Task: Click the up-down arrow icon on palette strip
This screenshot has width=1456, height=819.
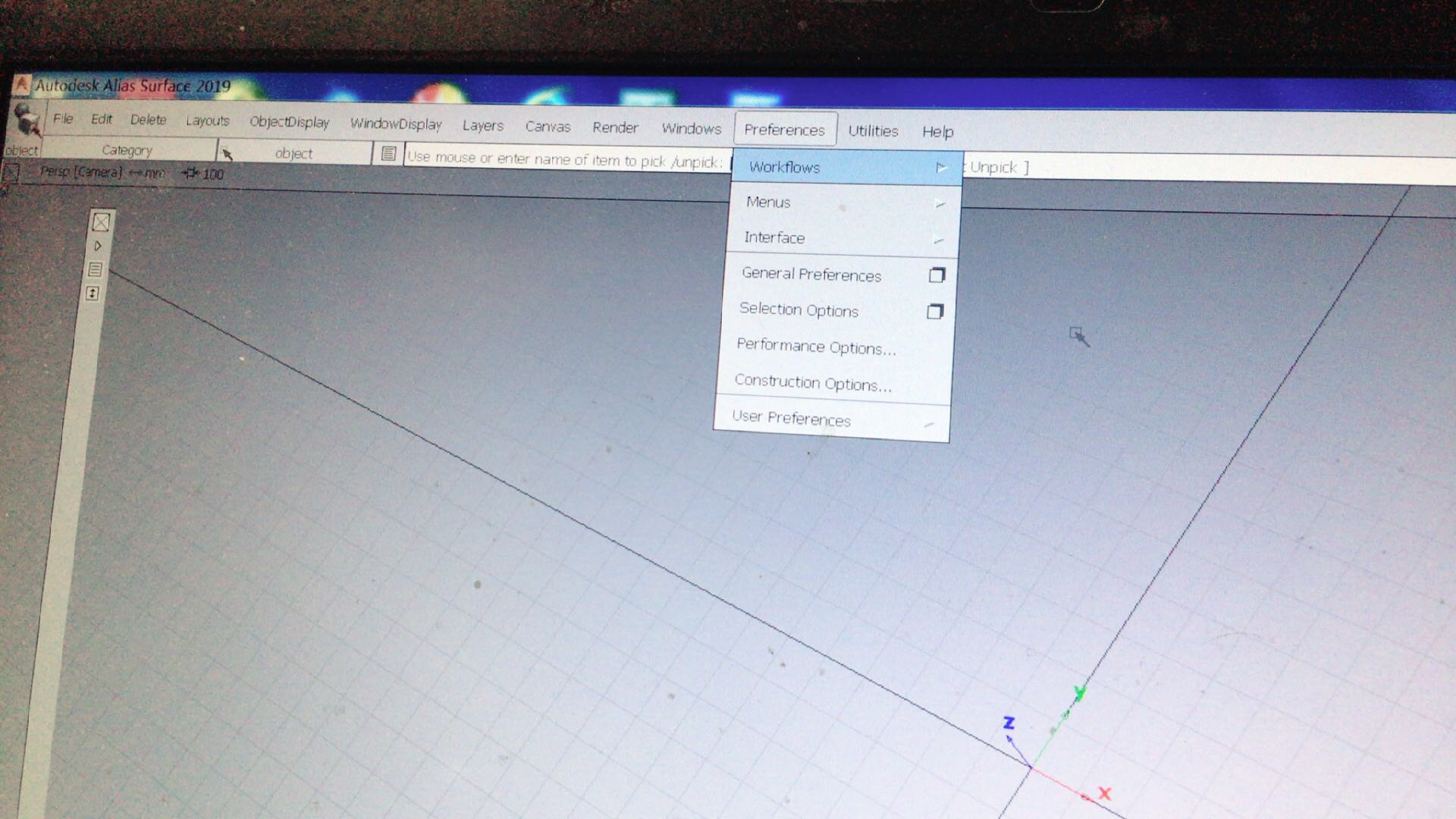Action: [93, 293]
